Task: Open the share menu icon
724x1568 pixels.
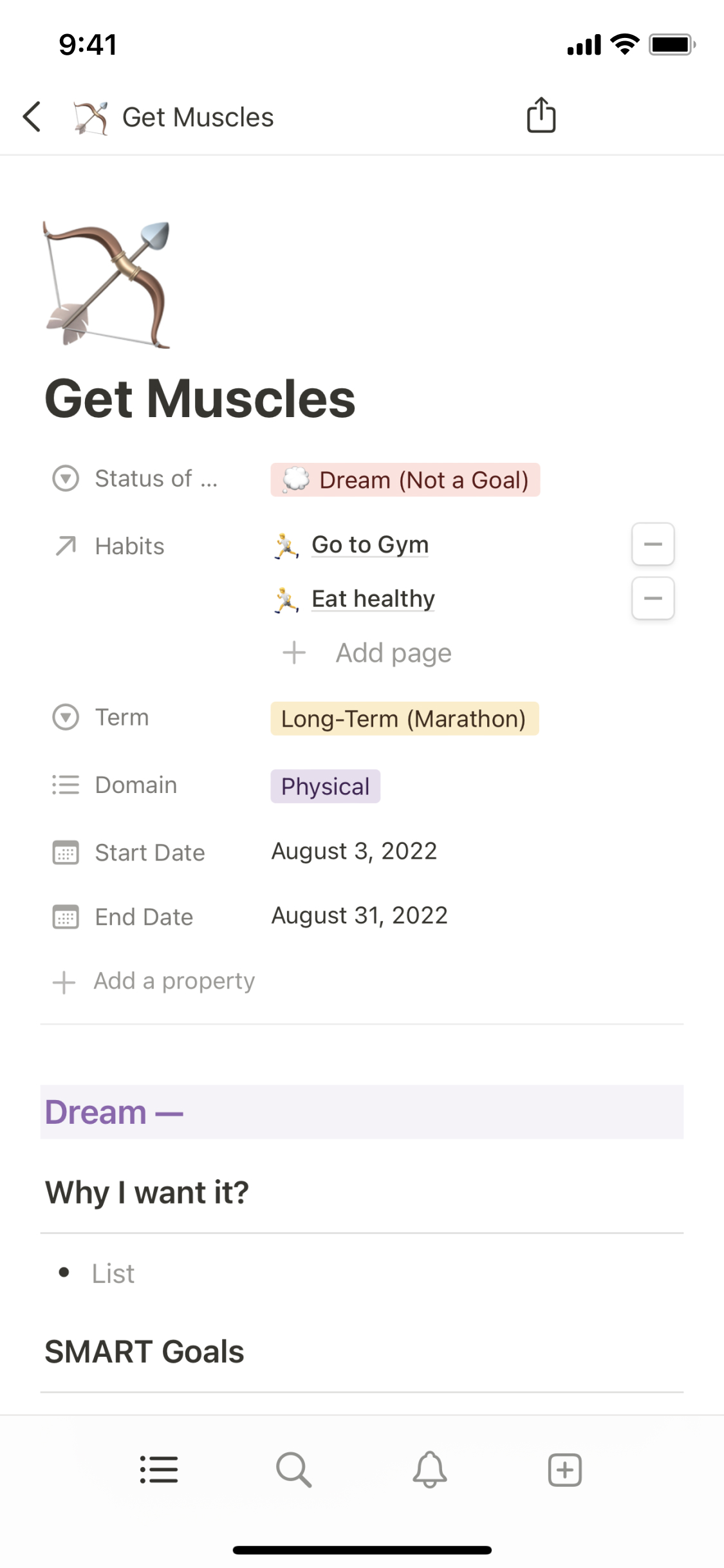Action: point(541,116)
